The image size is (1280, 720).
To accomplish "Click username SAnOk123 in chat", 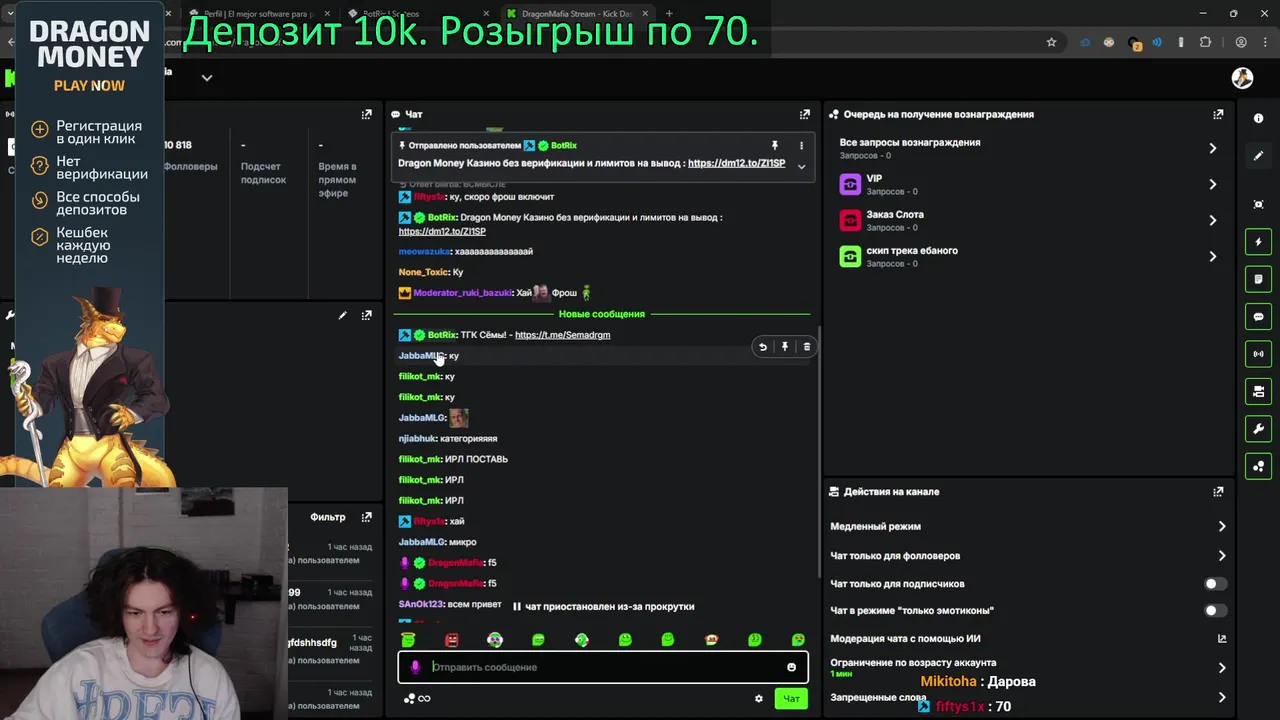I will click(x=421, y=605).
